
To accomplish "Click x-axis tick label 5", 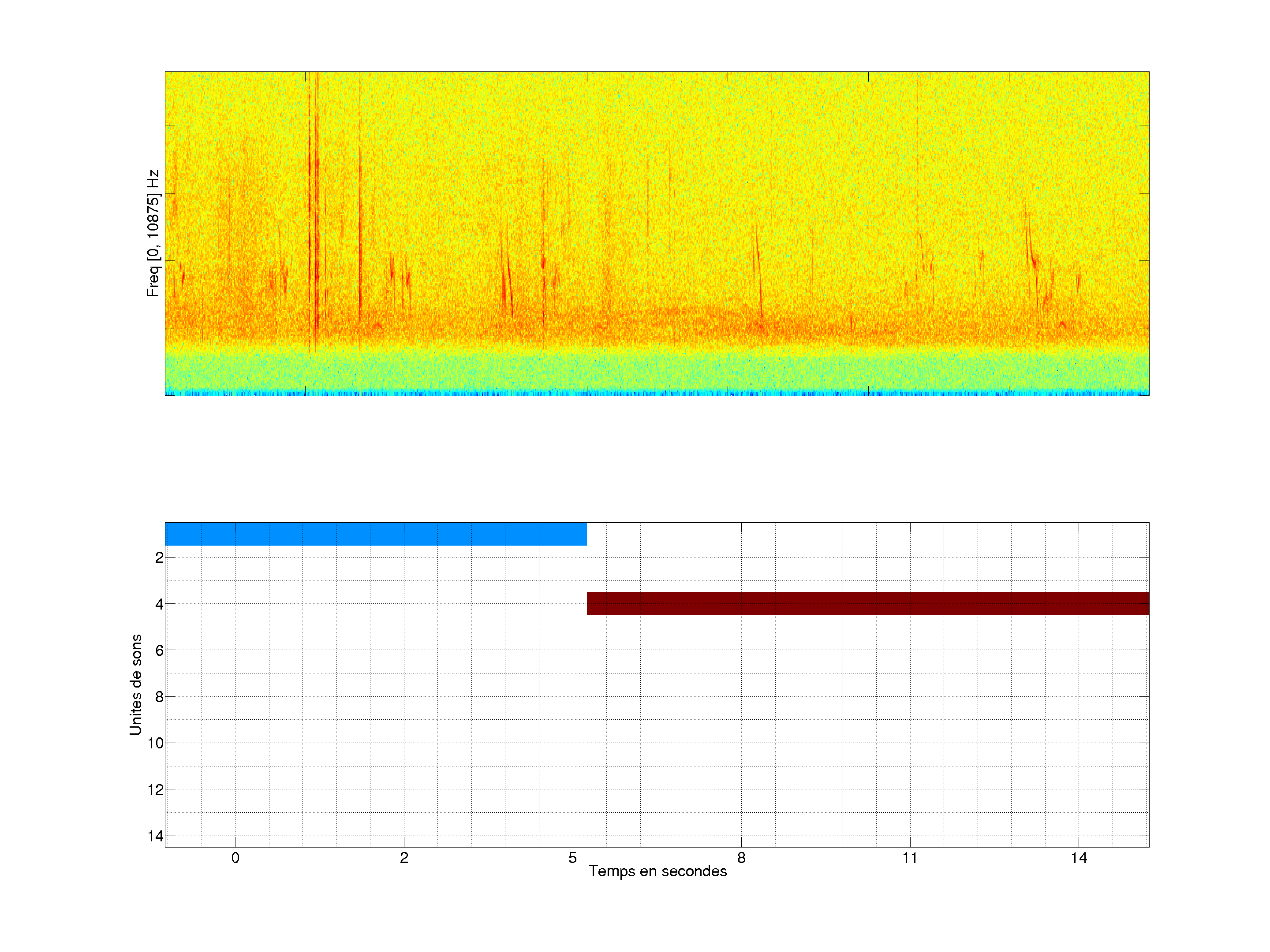I will pos(572,858).
